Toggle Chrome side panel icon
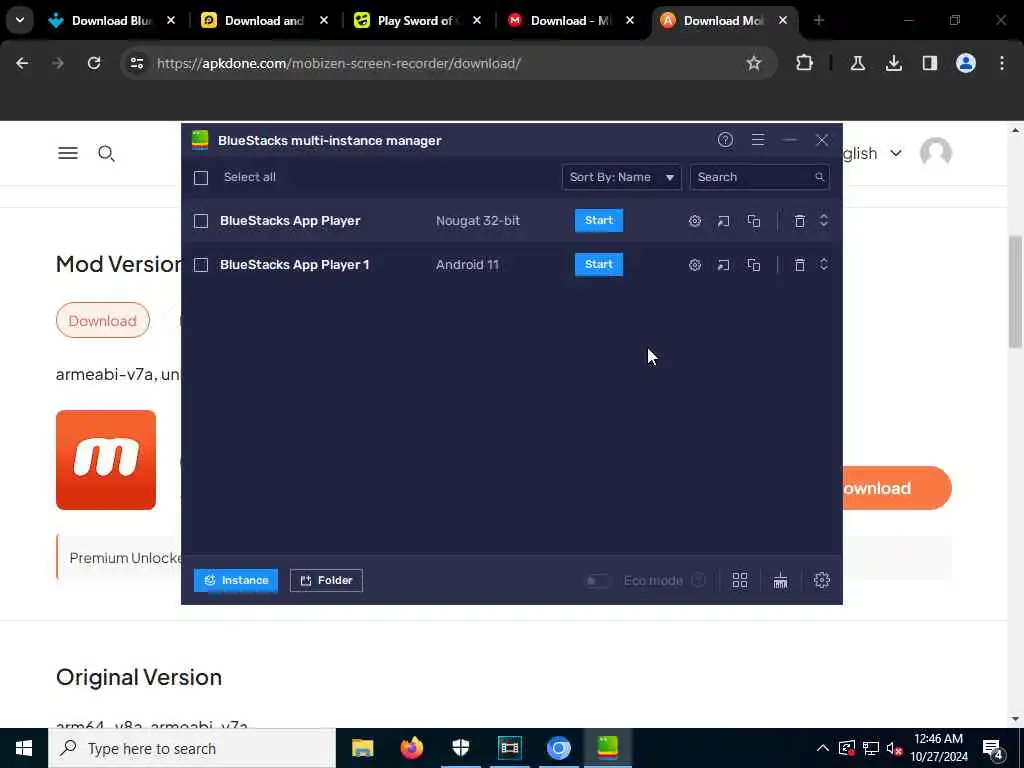1024x768 pixels. [929, 63]
